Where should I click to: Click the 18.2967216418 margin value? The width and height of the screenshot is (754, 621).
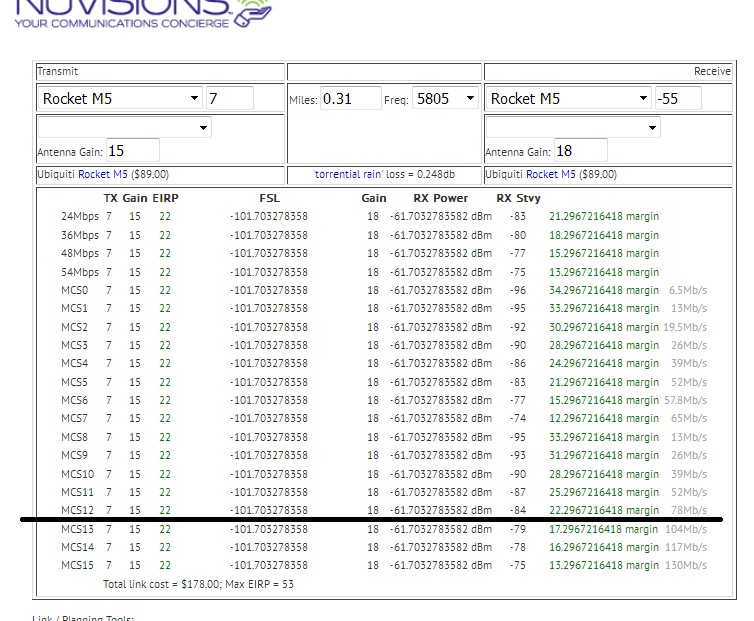click(604, 235)
